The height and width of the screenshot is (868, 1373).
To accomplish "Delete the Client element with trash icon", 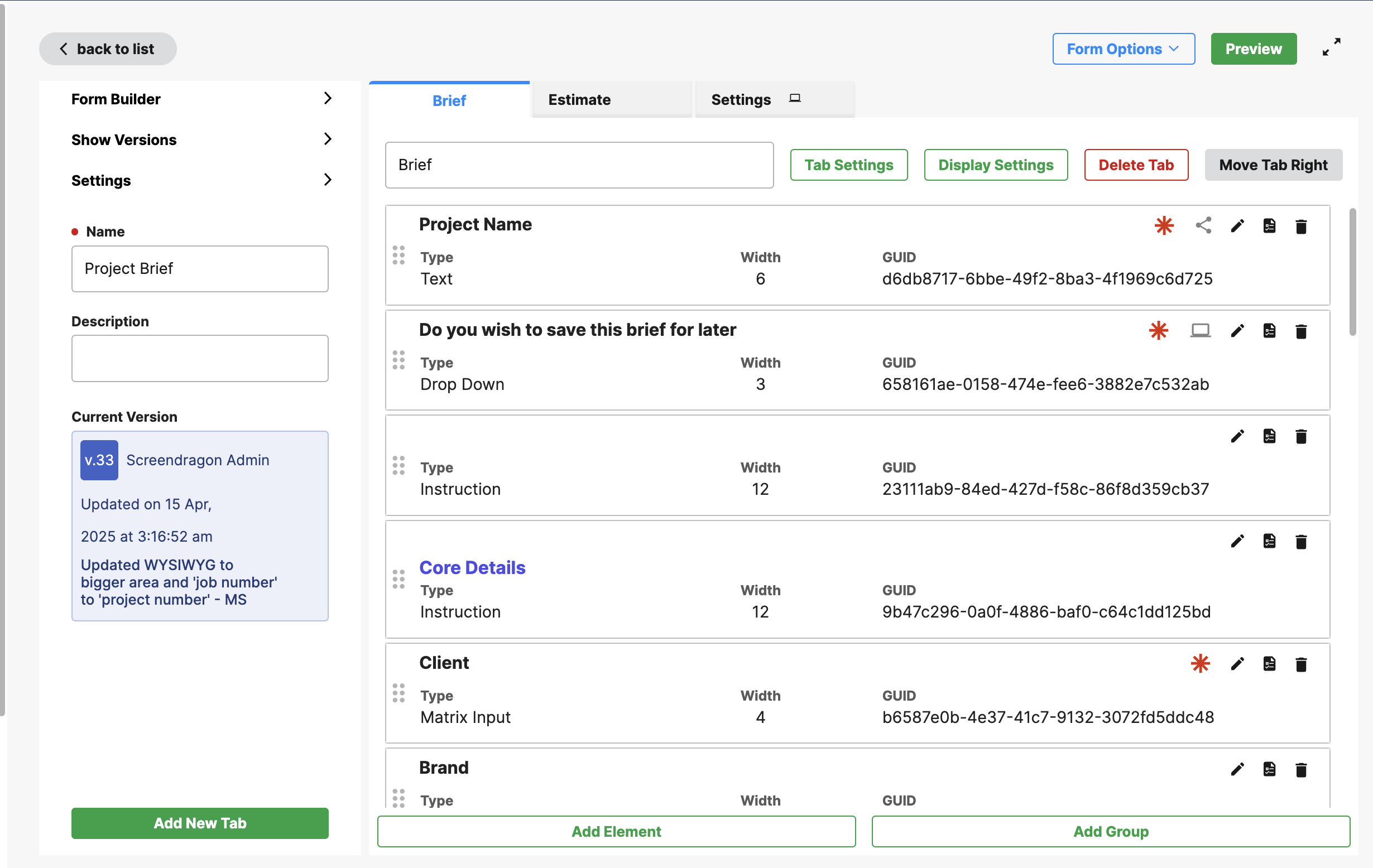I will tap(1300, 664).
